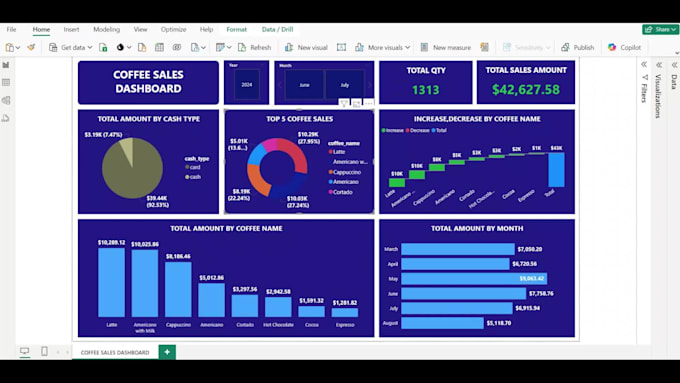This screenshot has height=383, width=680.
Task: Switch to the View tab
Action: (x=140, y=29)
